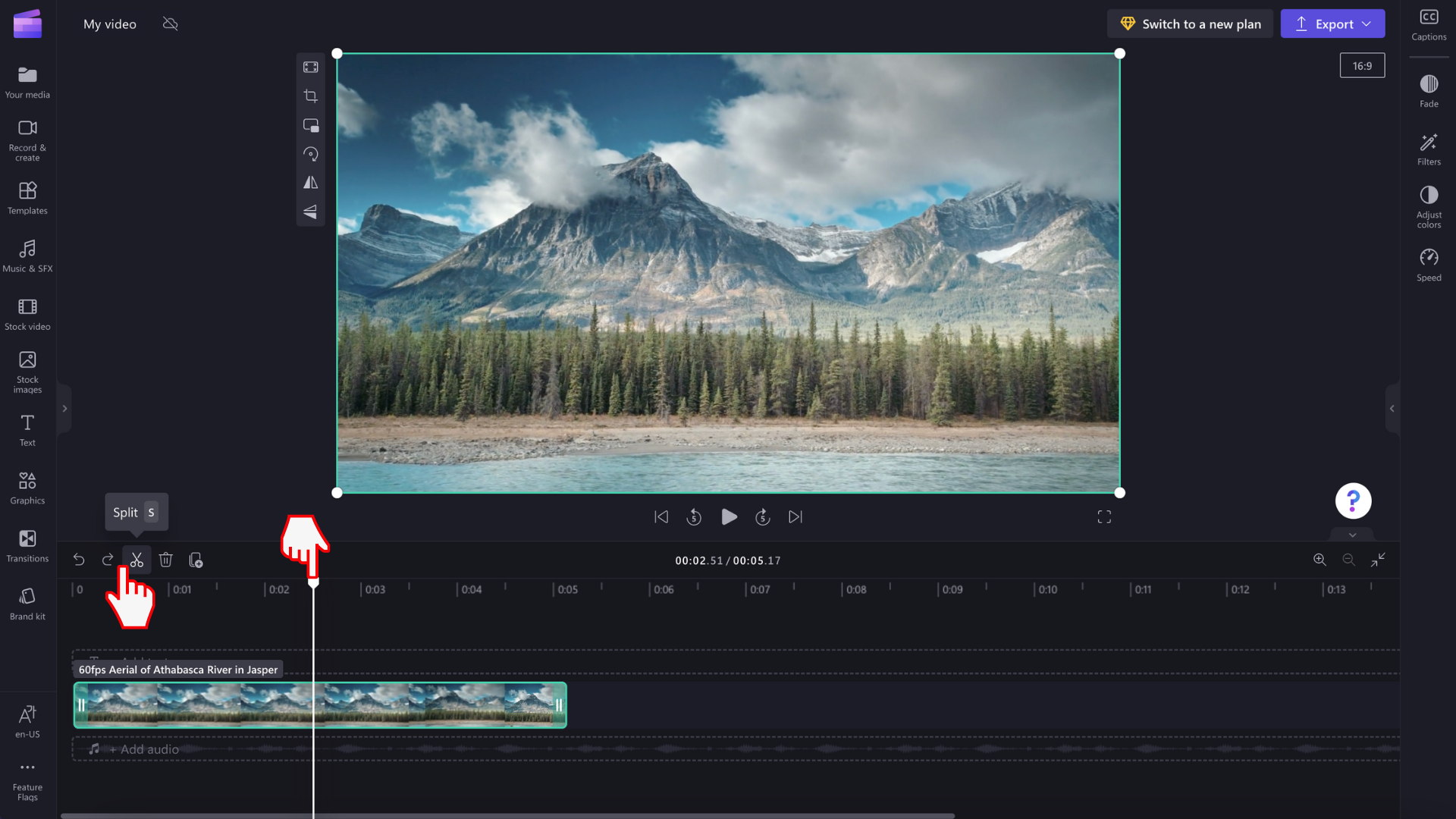This screenshot has width=1456, height=819.
Task: Open the help question mark button
Action: coord(1353,500)
